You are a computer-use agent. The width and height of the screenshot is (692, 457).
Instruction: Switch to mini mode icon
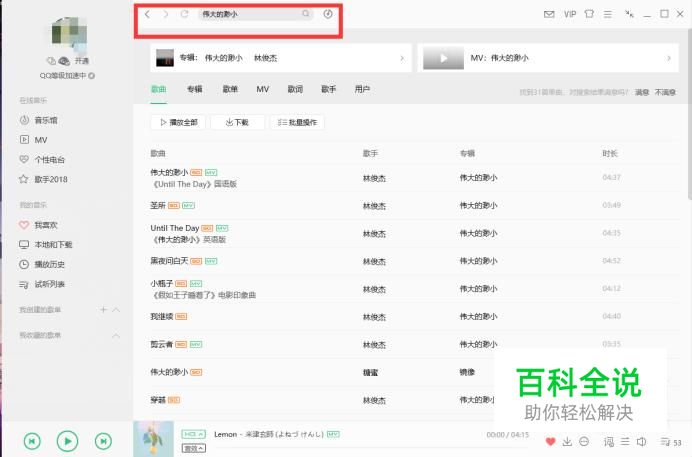629,14
